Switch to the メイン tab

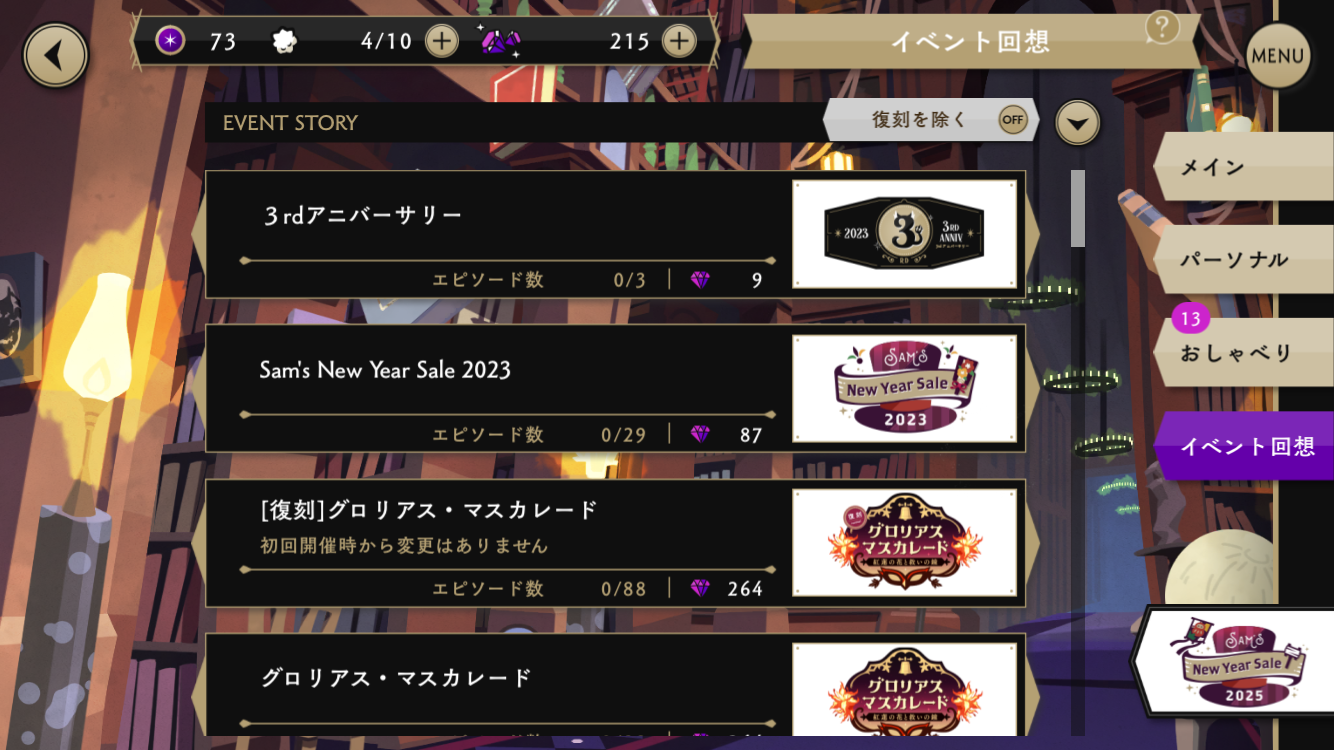pyautogui.click(x=1244, y=167)
